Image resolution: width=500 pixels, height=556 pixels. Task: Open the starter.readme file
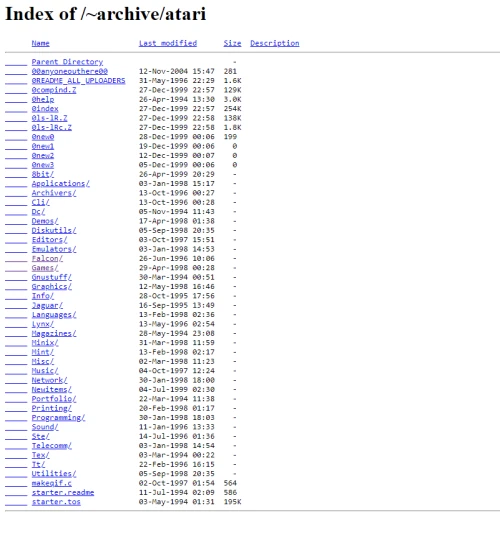pos(63,493)
